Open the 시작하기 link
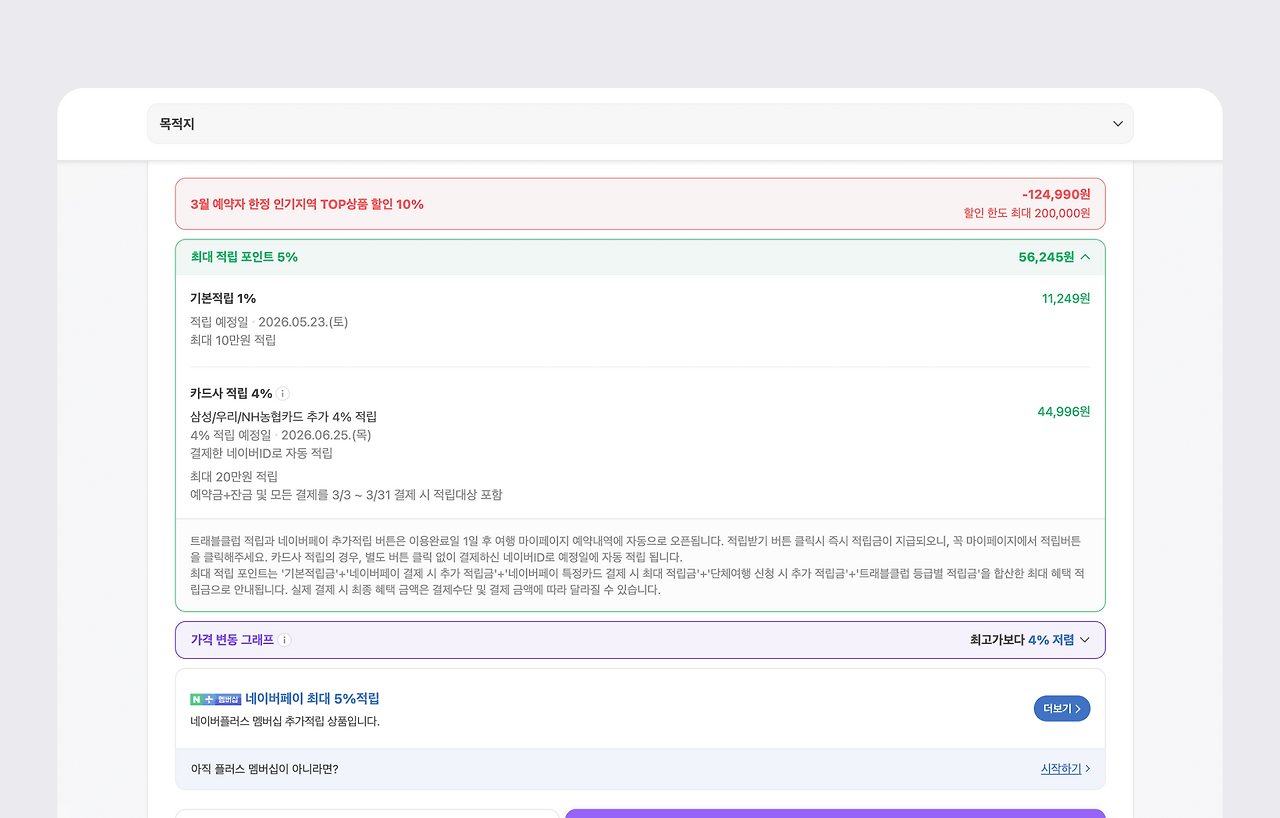 pos(1066,769)
